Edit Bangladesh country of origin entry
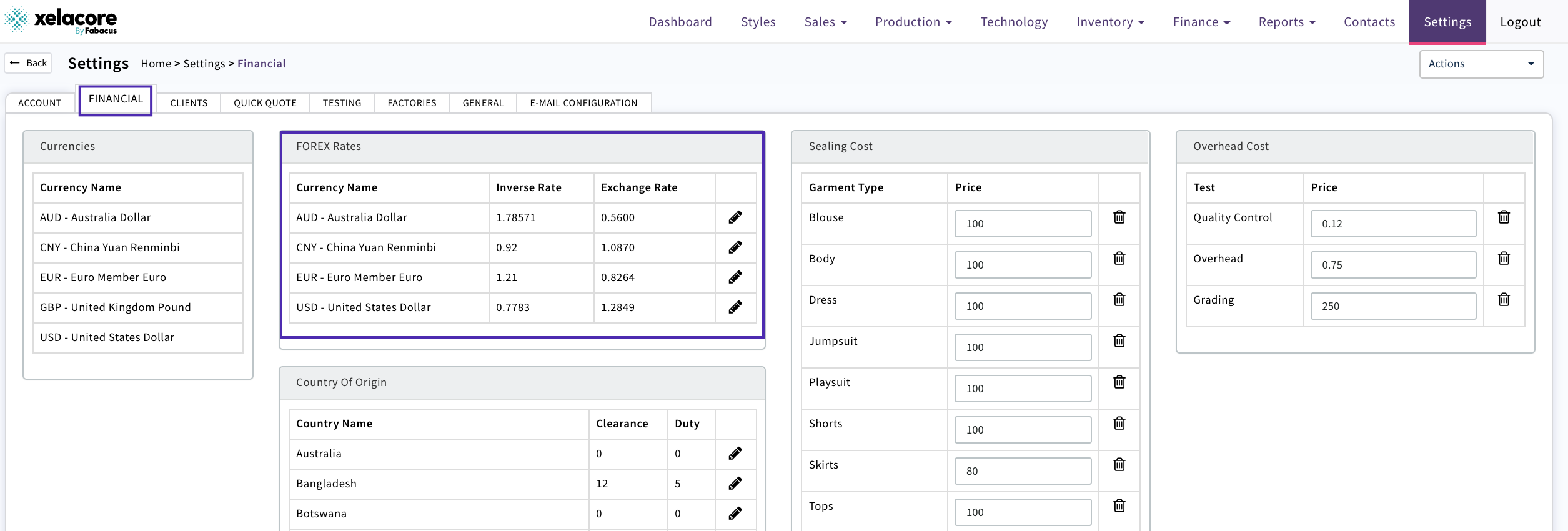This screenshot has height=531, width=1568. (735, 484)
